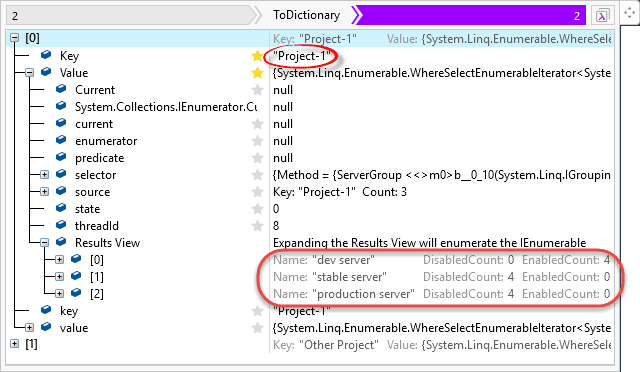This screenshot has width=640, height=372.
Task: Expand the dev server [0] result item
Action: 60,260
